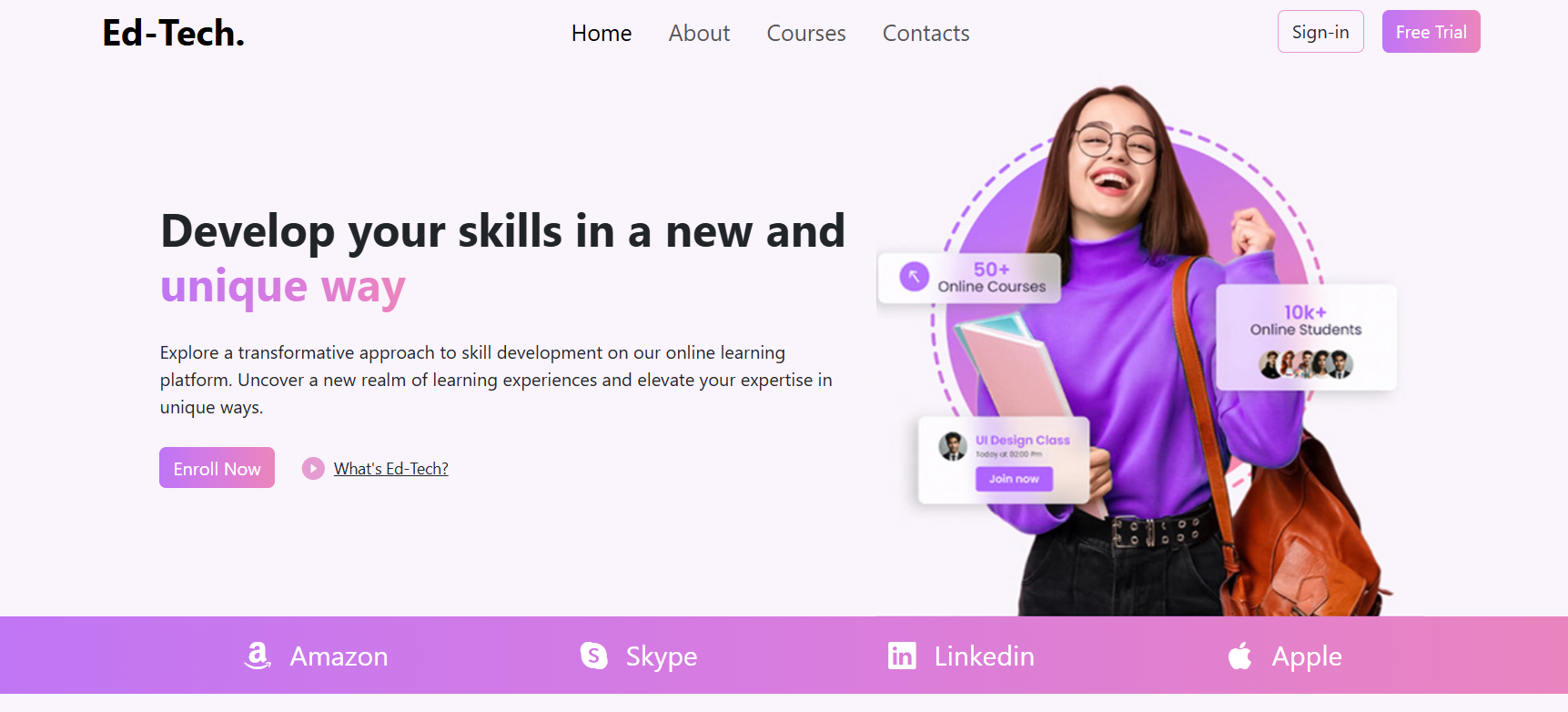Go to the About page
The width and height of the screenshot is (1568, 712).
[699, 34]
